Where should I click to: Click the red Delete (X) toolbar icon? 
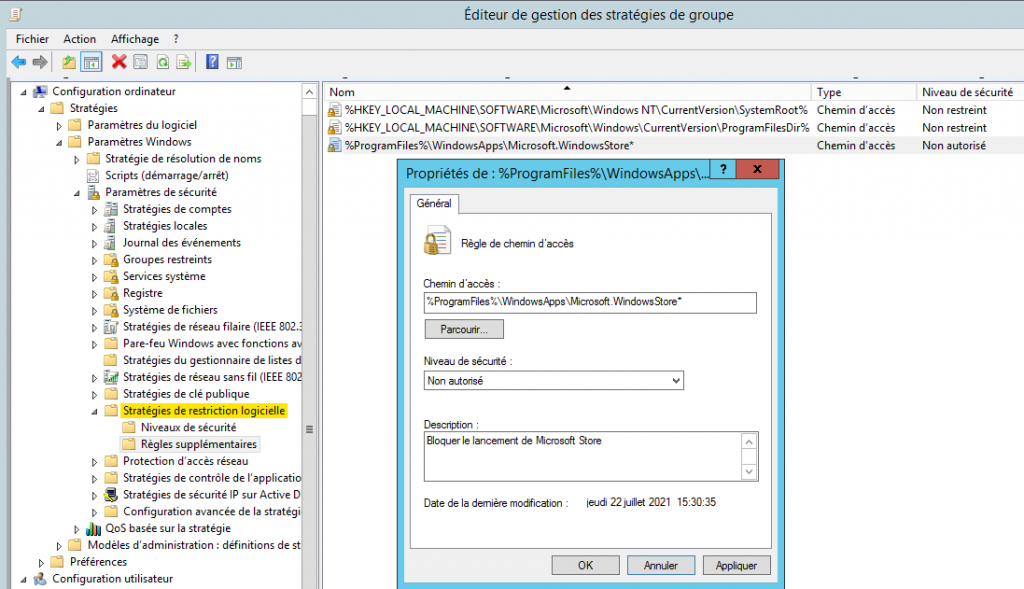(118, 62)
